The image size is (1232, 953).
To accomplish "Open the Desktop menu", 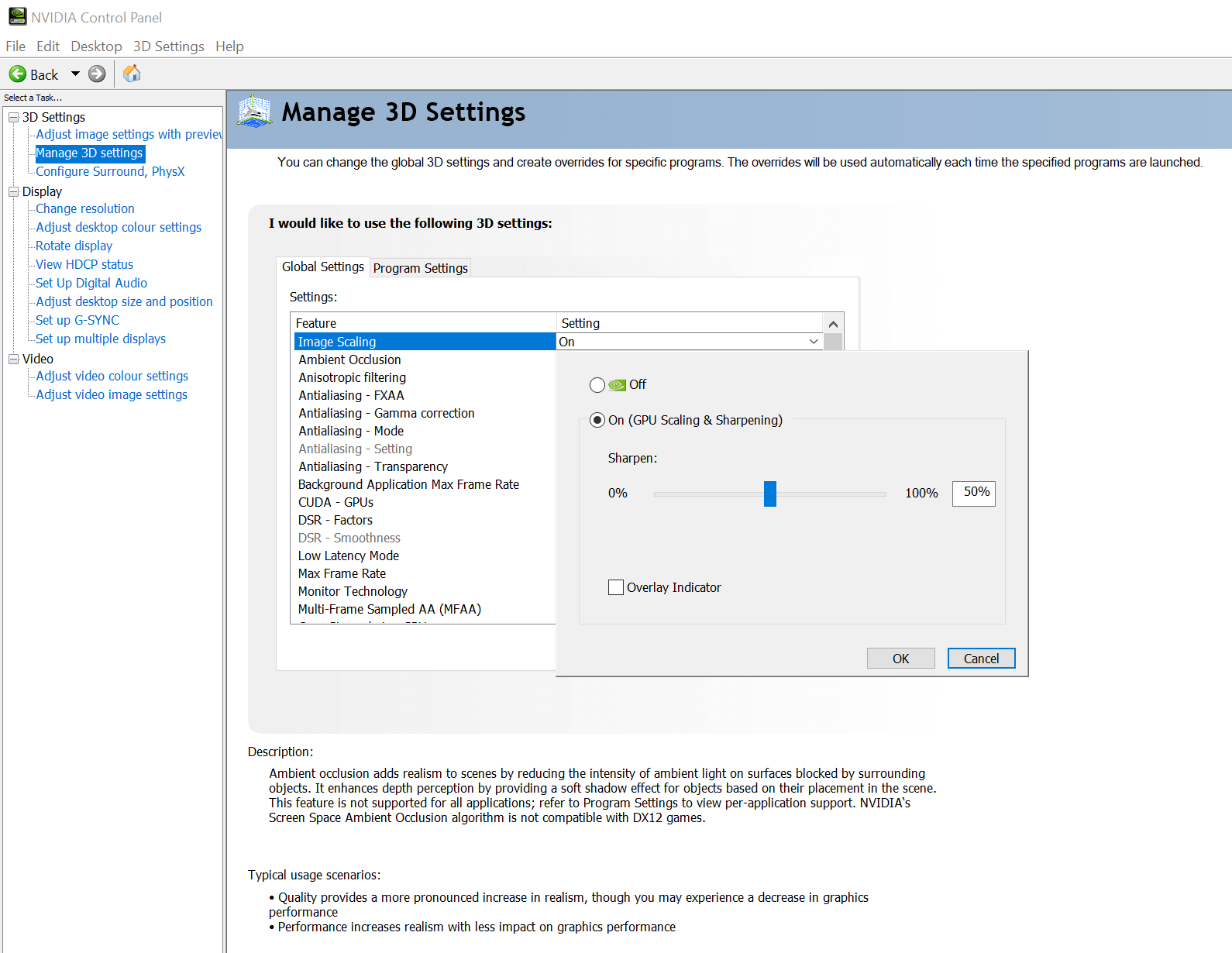I will click(x=96, y=46).
